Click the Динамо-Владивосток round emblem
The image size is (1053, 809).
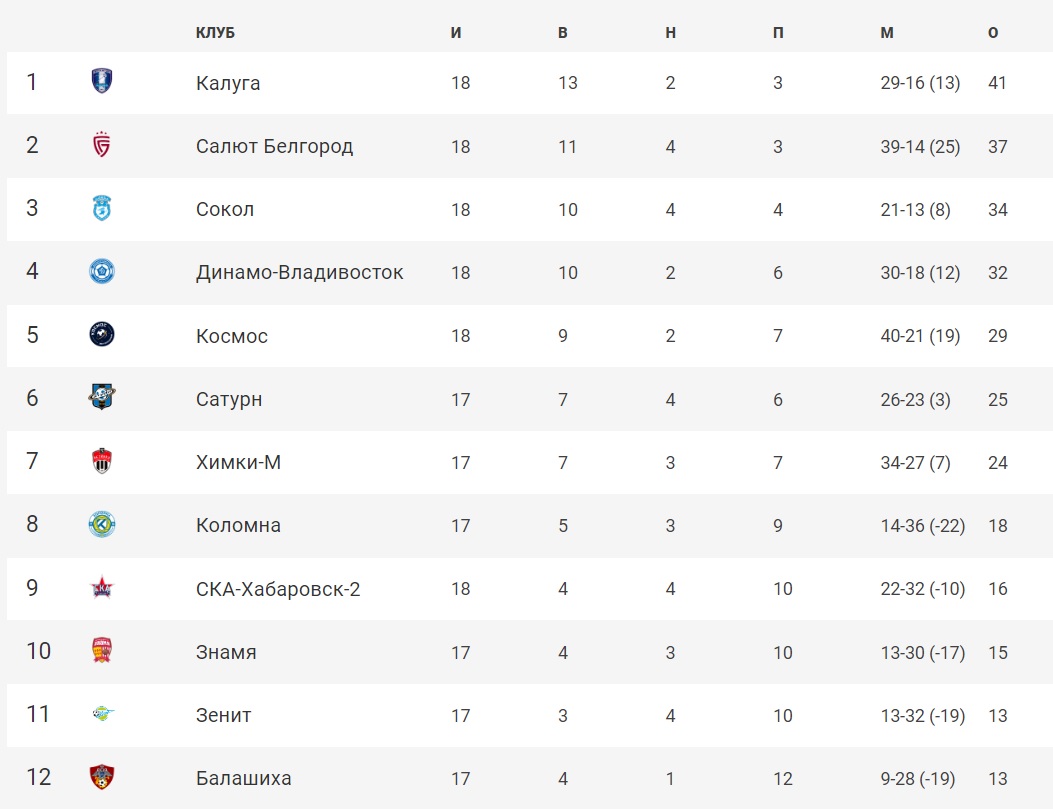click(102, 271)
